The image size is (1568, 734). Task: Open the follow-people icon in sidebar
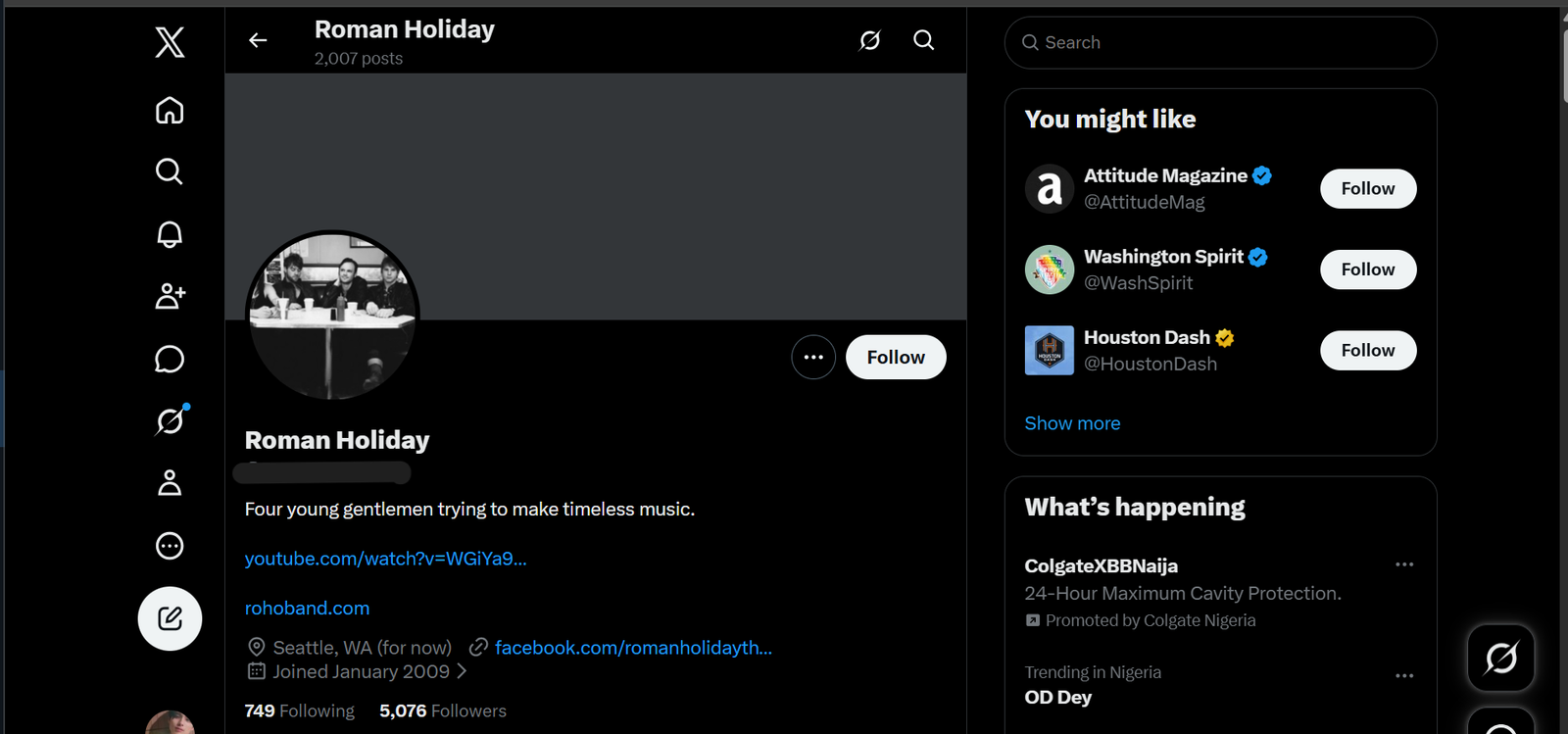point(170,296)
